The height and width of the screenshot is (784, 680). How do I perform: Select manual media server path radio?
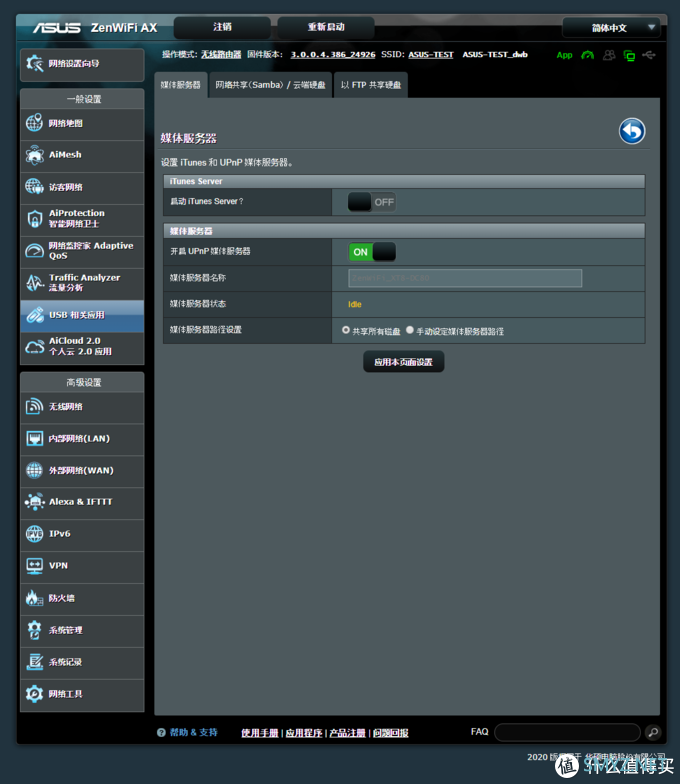click(x=410, y=330)
